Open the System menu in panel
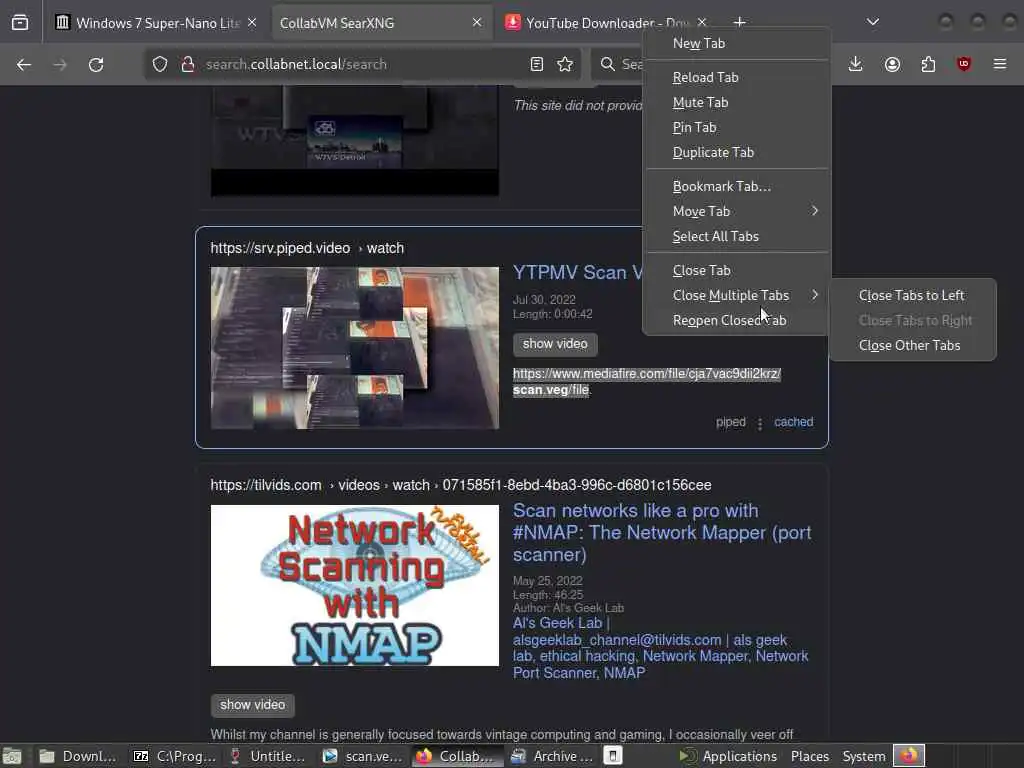This screenshot has height=768, width=1024. click(863, 756)
